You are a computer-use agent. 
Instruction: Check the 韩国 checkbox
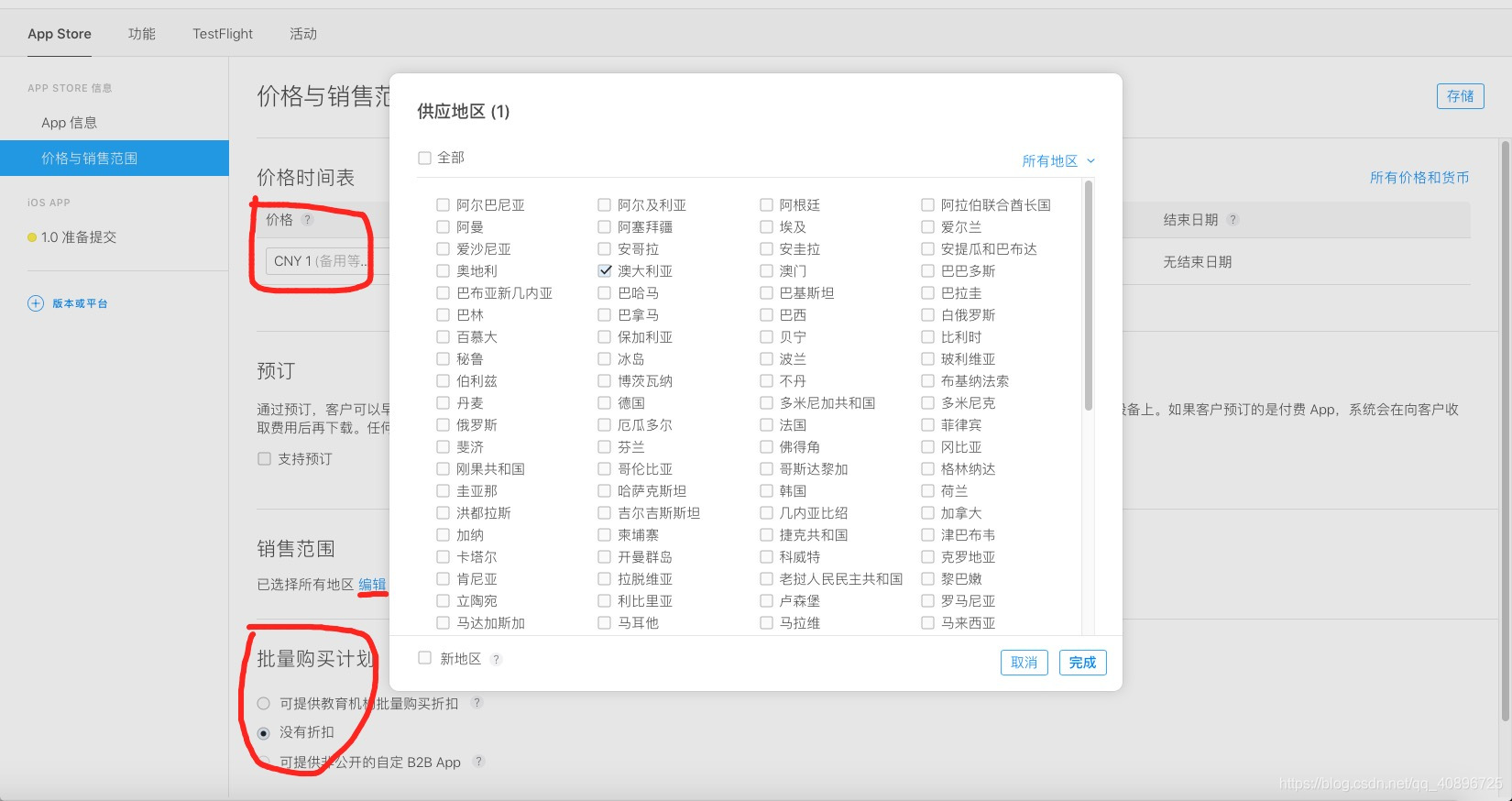pos(766,490)
